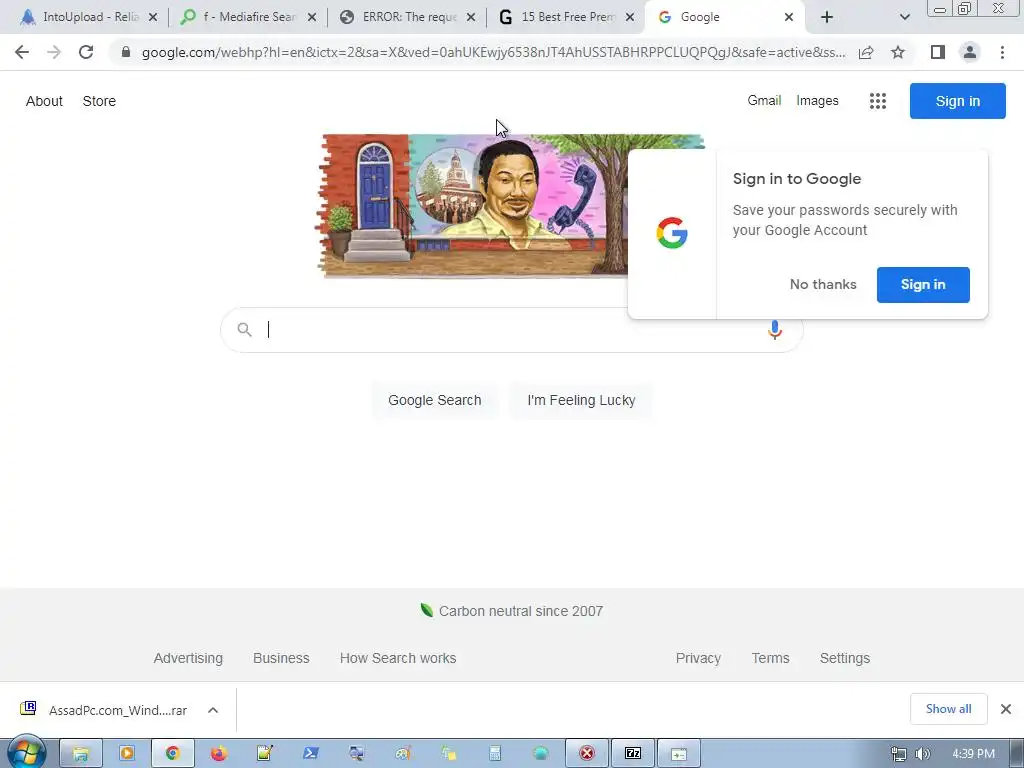Screen dimensions: 1024x768
Task: Open the 7-Zip taskbar window
Action: (632, 754)
